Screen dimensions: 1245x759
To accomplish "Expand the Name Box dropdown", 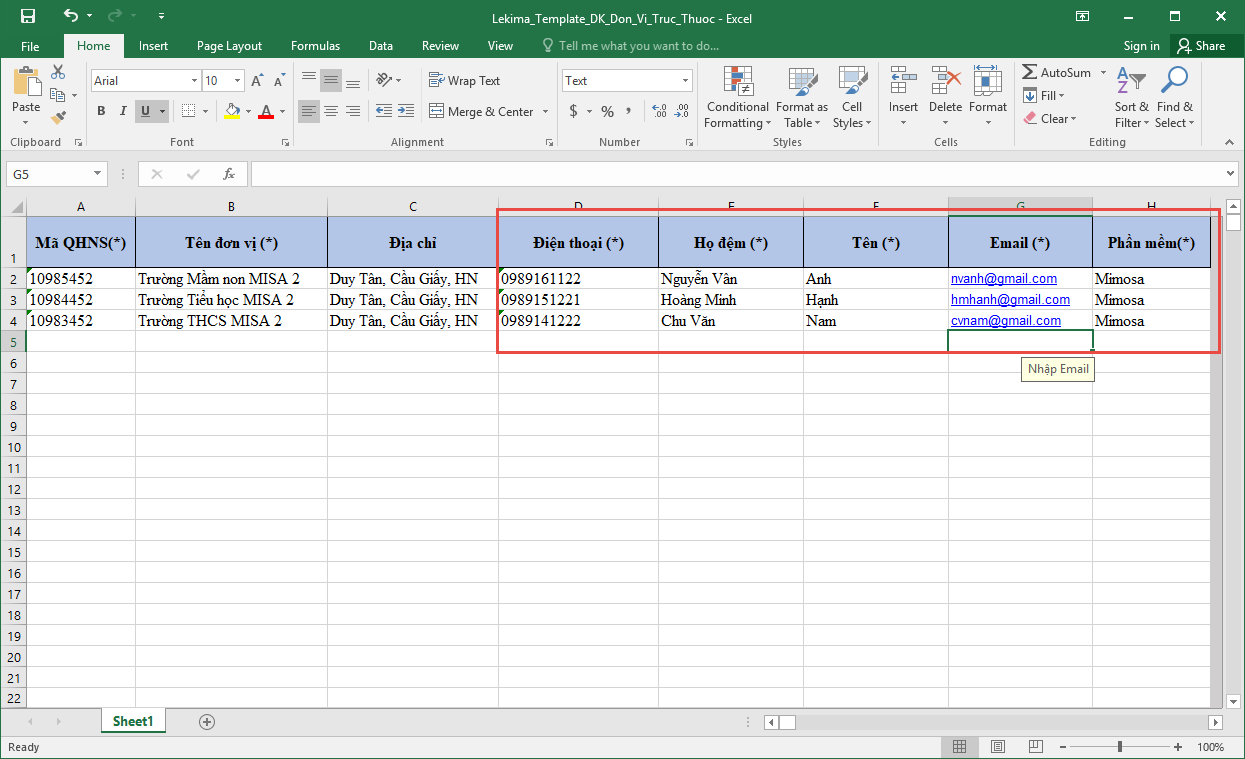I will tap(97, 174).
